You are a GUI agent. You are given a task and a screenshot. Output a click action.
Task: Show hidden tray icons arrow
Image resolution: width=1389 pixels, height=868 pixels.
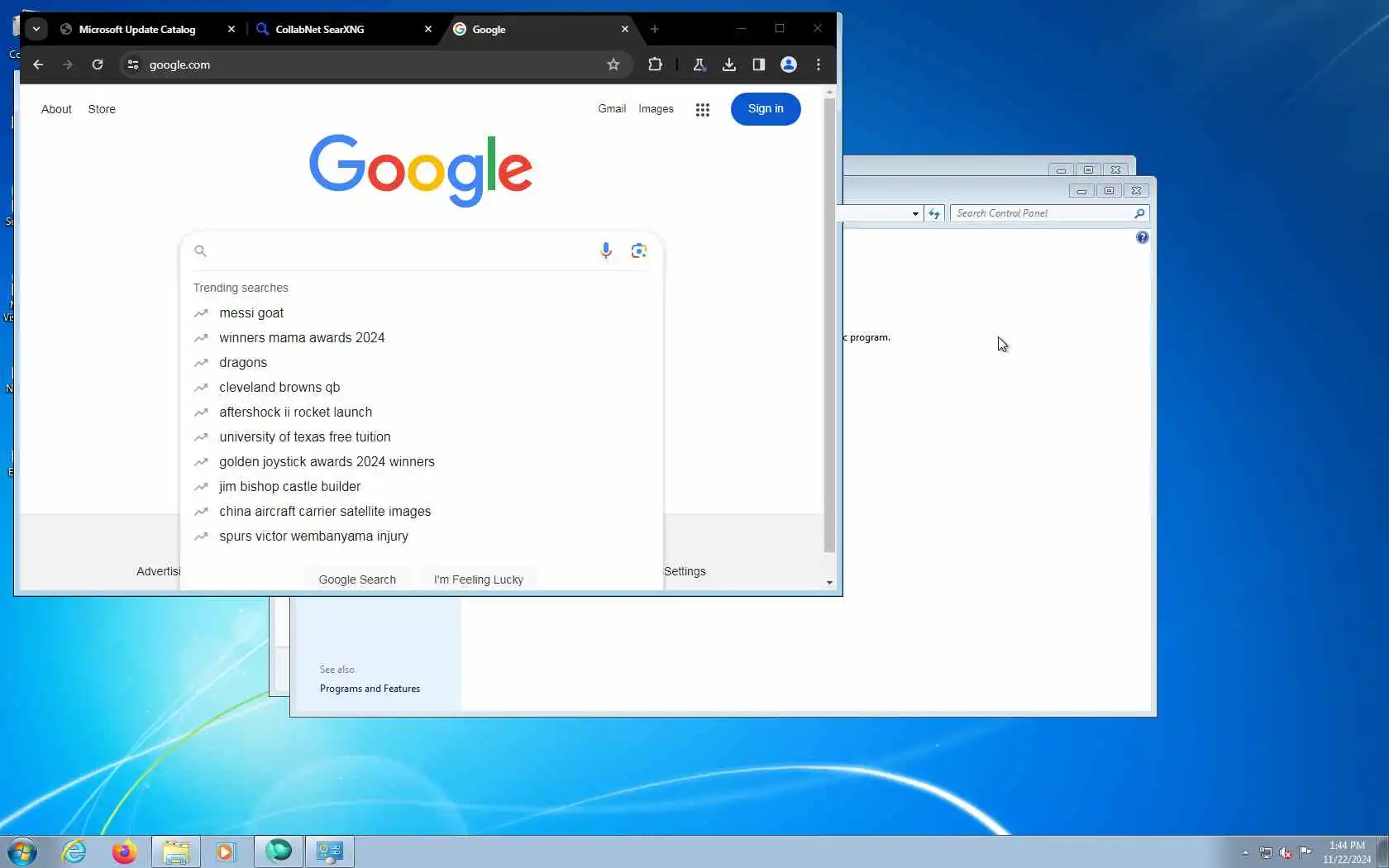pyautogui.click(x=1245, y=852)
